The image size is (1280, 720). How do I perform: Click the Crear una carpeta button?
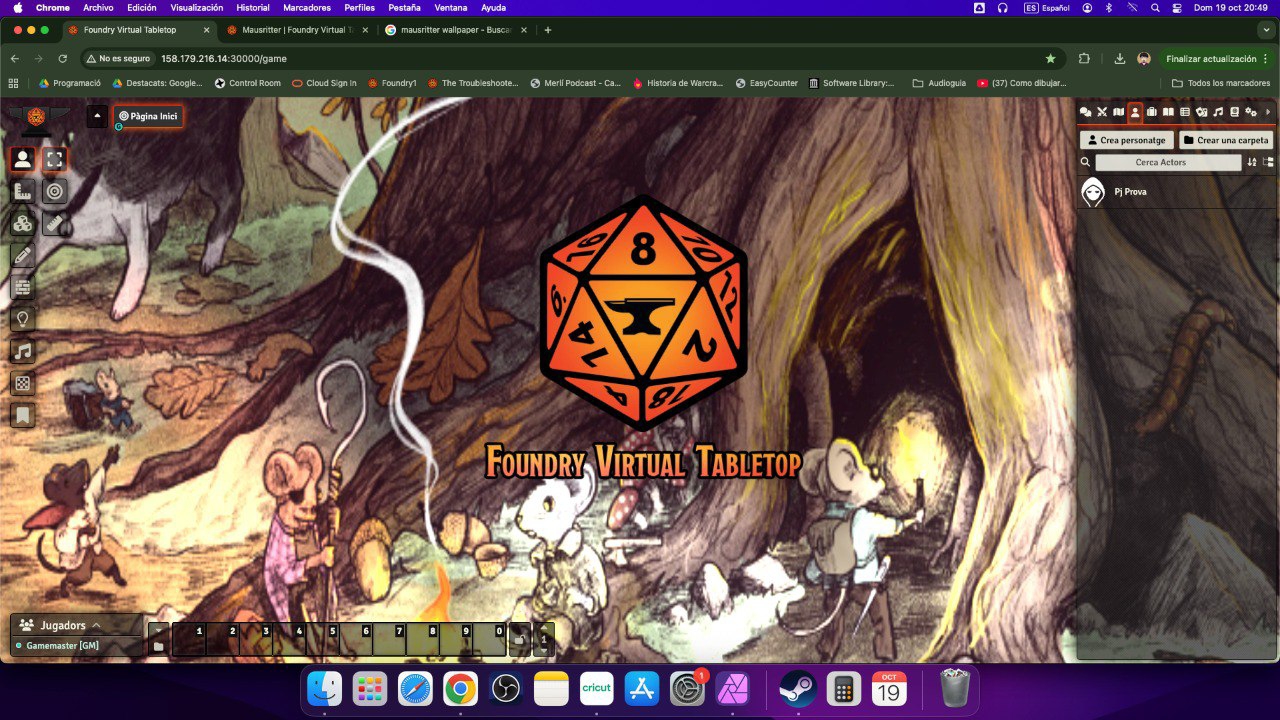tap(1225, 140)
